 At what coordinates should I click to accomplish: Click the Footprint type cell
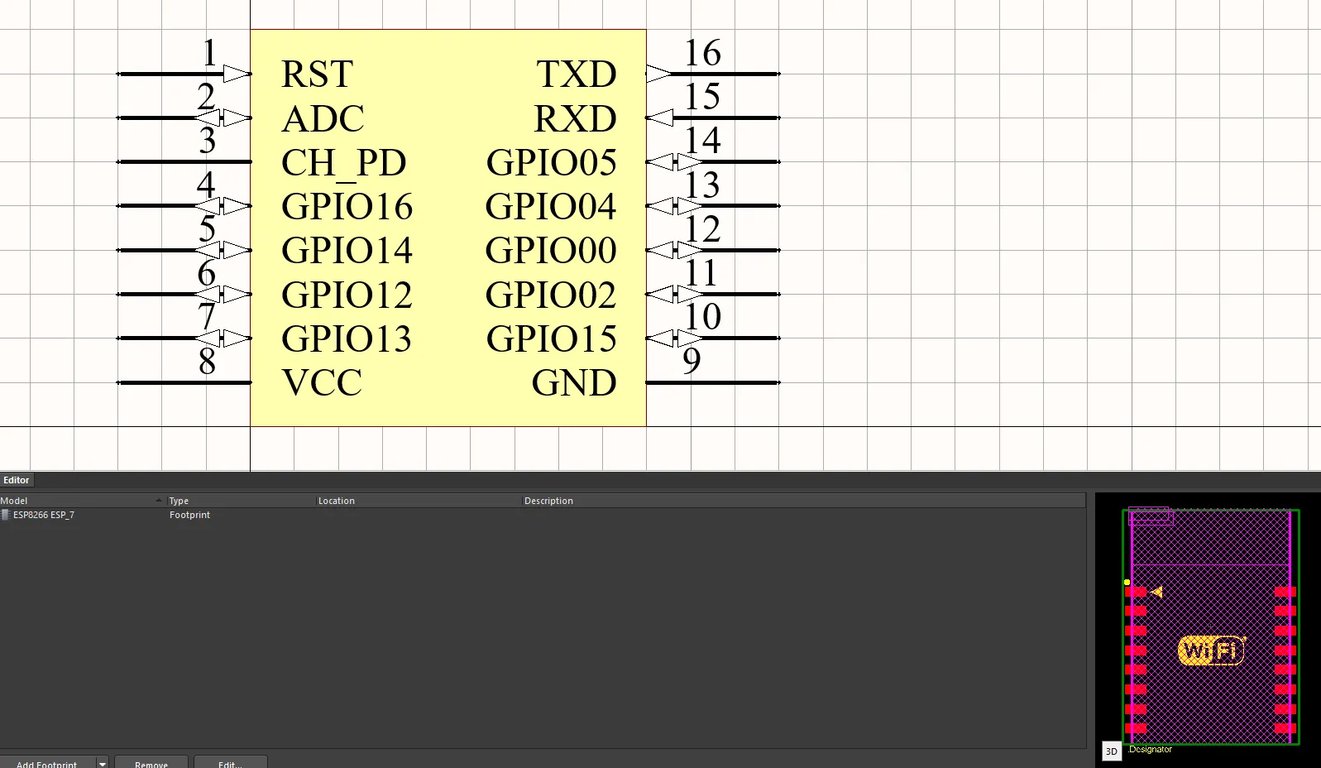(190, 515)
